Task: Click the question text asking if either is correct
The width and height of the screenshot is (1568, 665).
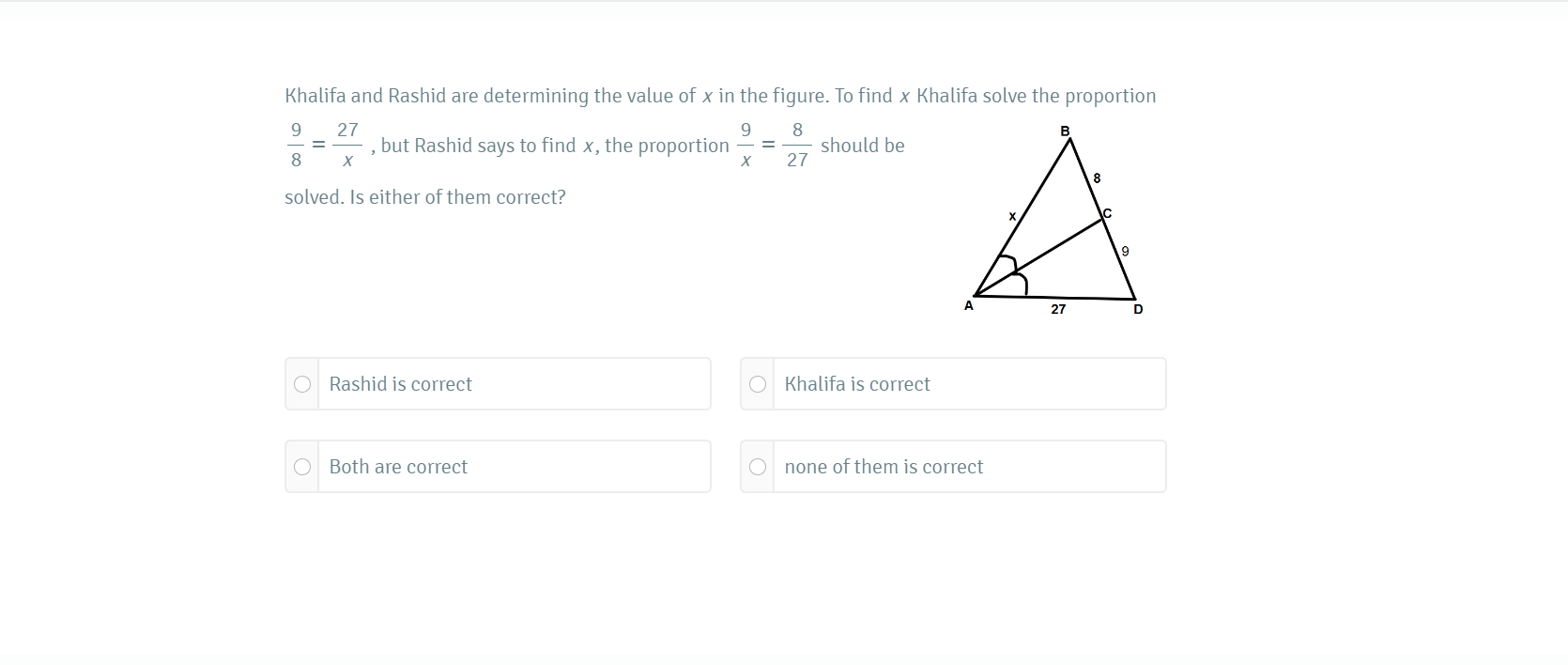Action: (x=424, y=196)
